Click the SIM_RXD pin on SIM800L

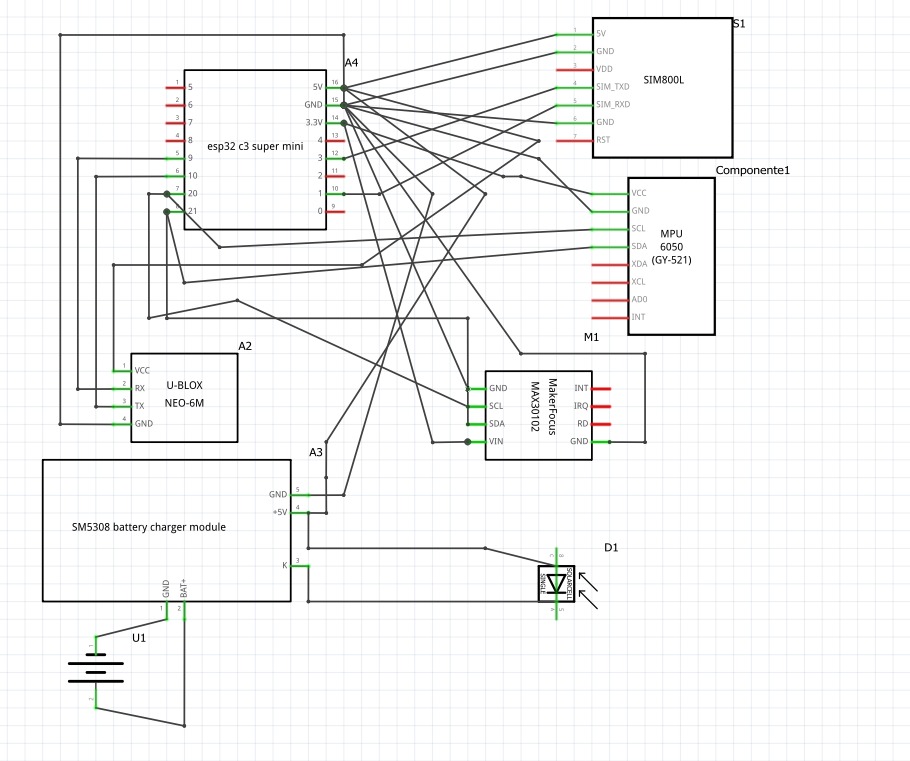click(575, 105)
